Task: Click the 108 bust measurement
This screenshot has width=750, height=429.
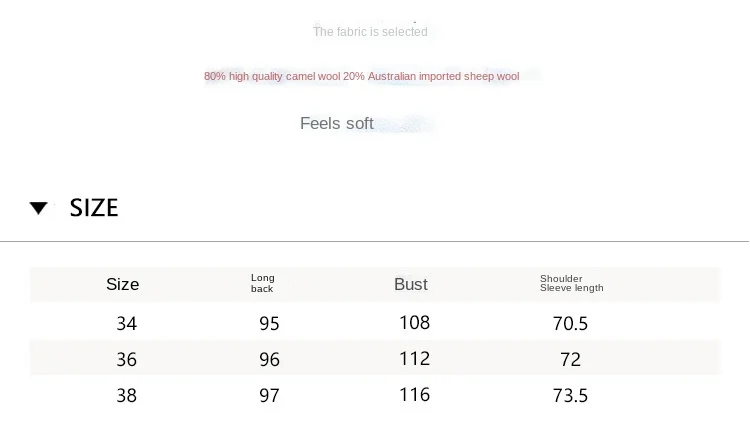Action: pos(415,323)
